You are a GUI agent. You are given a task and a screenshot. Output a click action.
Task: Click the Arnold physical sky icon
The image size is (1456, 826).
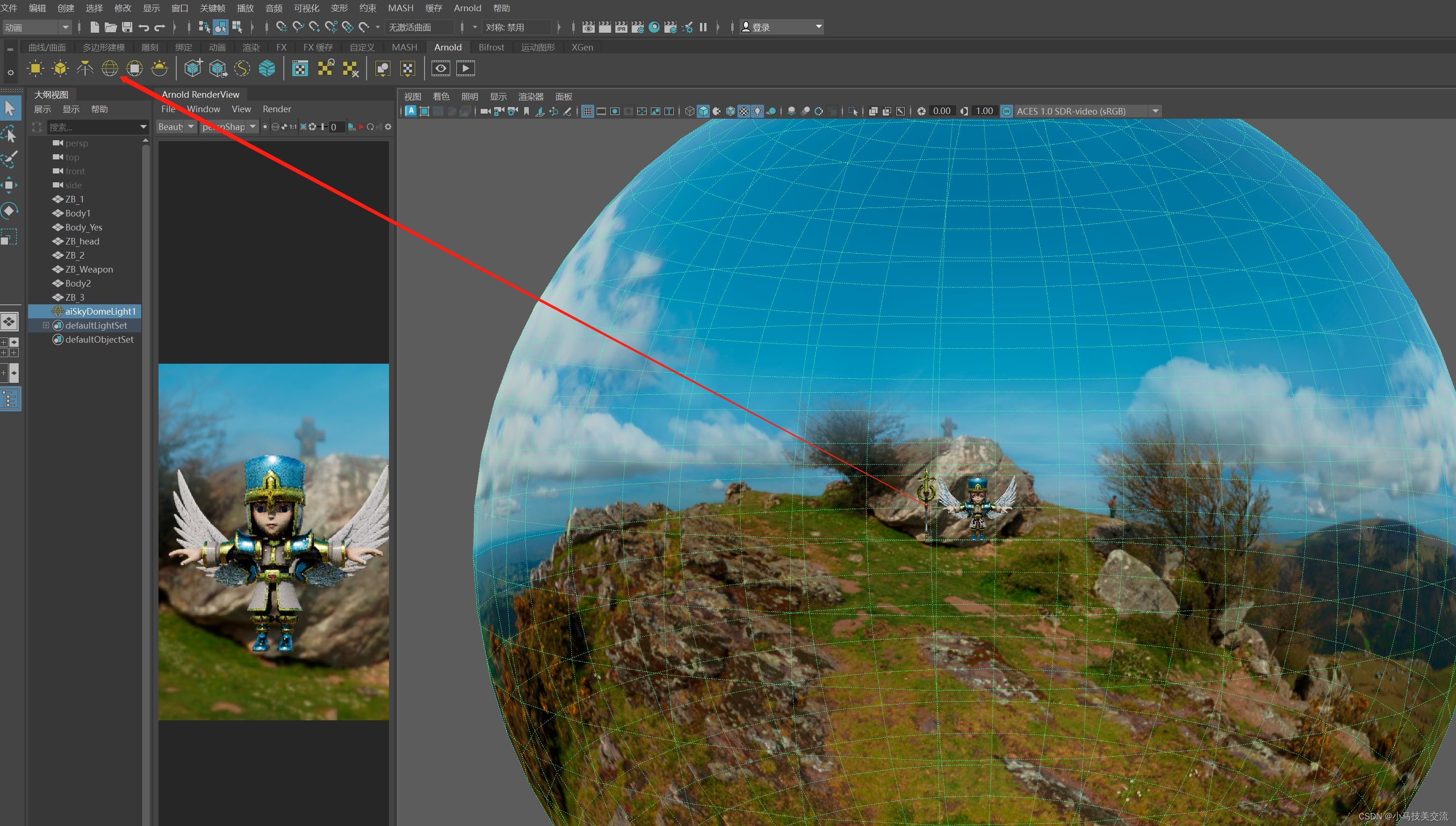[159, 69]
